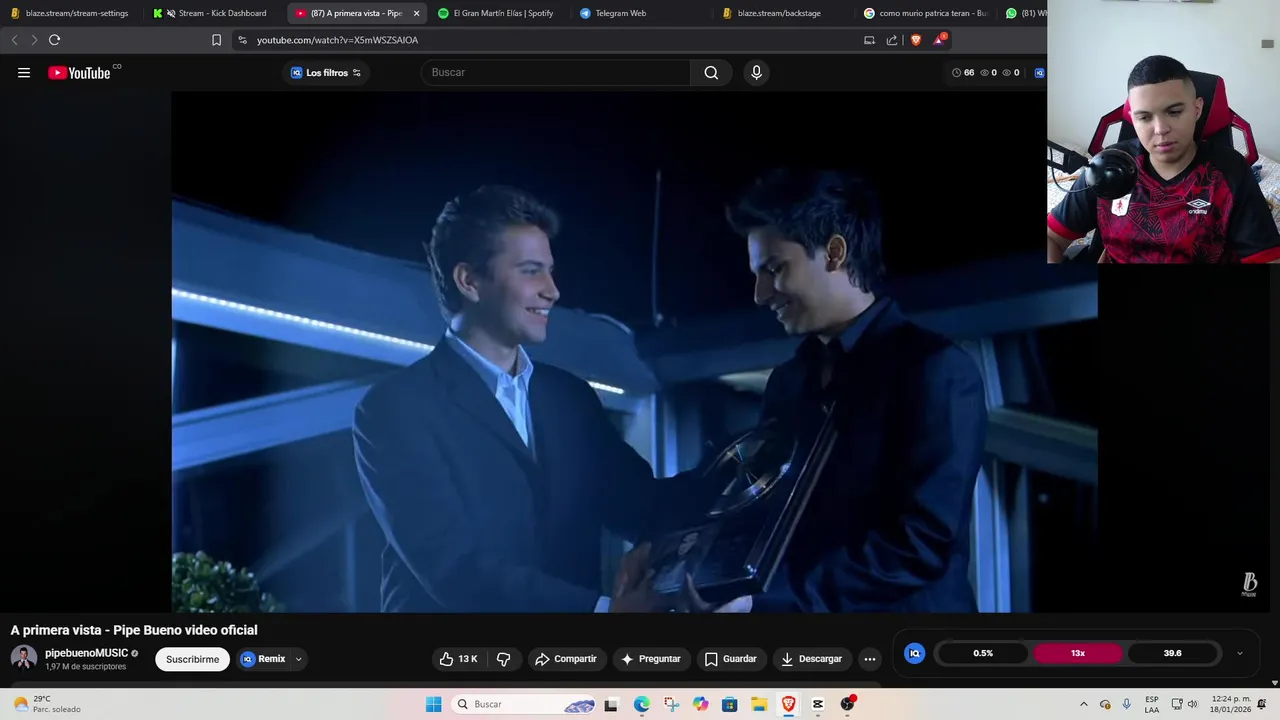Click the browser share page icon
Viewport: 1280px width, 720px height.
click(892, 40)
